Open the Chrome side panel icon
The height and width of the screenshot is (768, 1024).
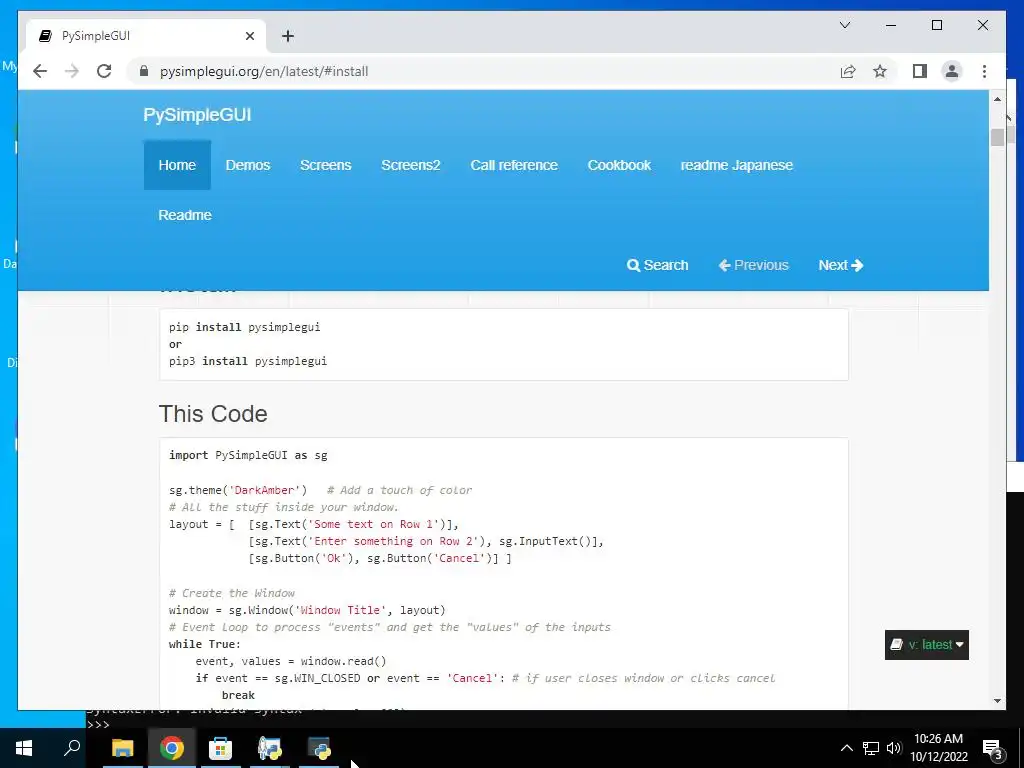[920, 71]
